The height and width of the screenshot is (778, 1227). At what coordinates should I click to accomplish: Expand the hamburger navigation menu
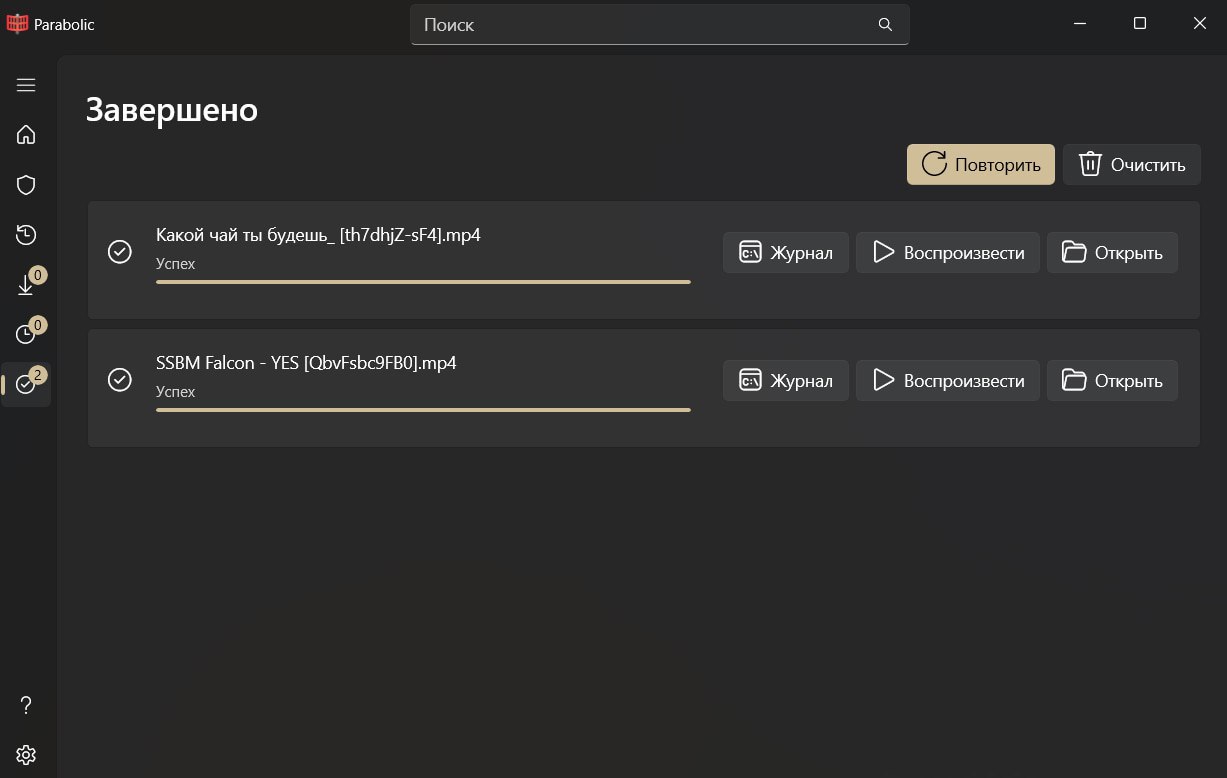click(26, 85)
